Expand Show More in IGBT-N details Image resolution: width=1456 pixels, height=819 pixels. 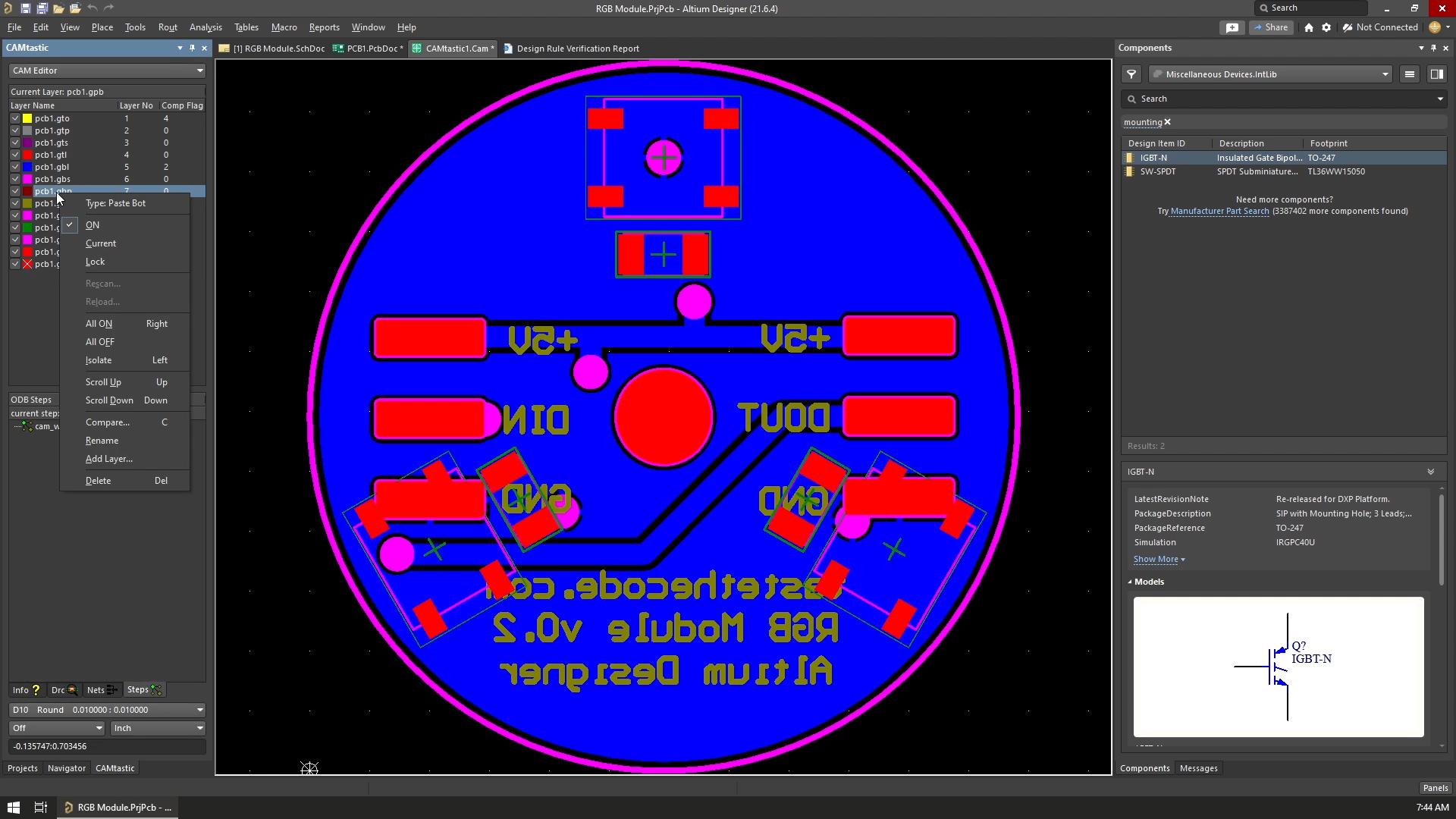(1156, 559)
